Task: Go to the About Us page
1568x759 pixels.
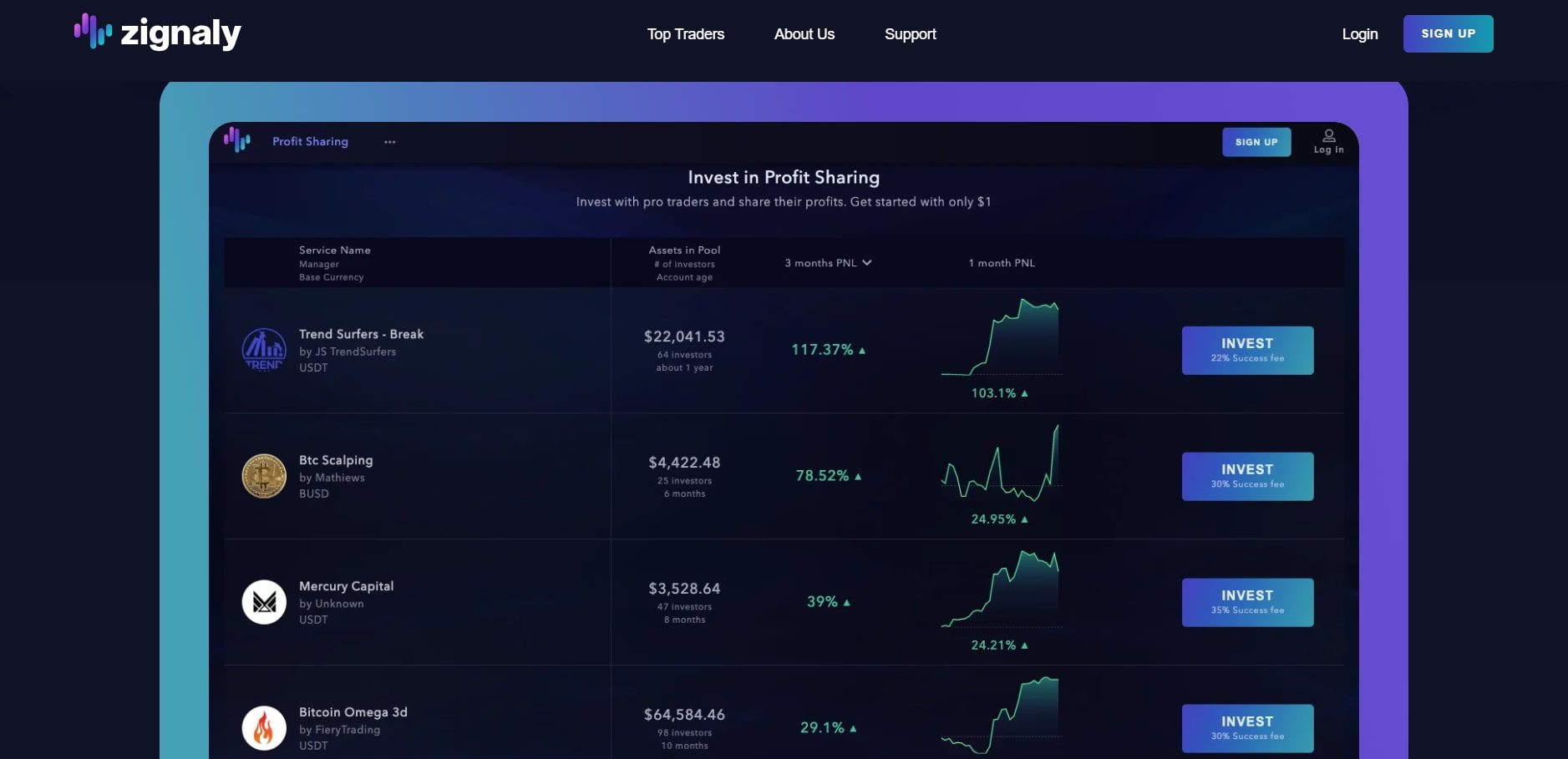Action: (804, 34)
